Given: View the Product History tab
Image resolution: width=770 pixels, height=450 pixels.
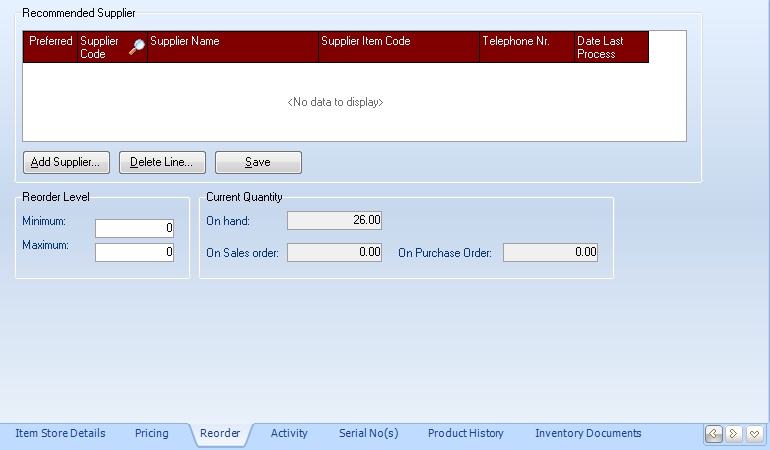Looking at the screenshot, I should 466,433.
